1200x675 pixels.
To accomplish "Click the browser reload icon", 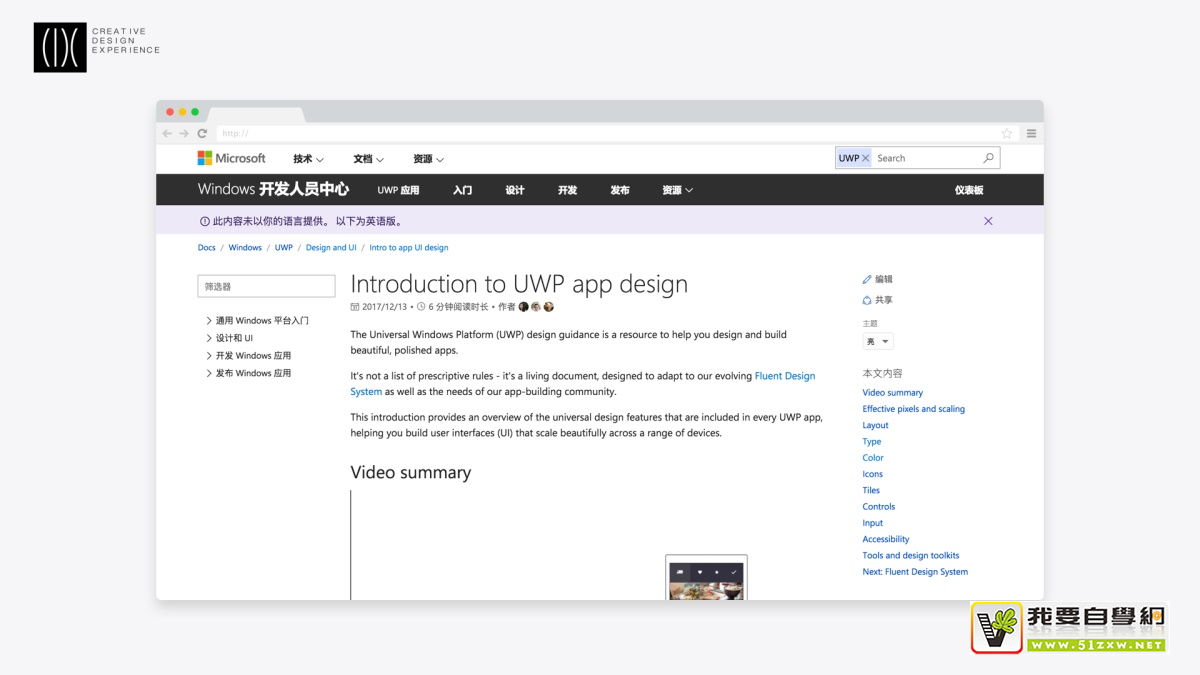I will click(x=202, y=133).
